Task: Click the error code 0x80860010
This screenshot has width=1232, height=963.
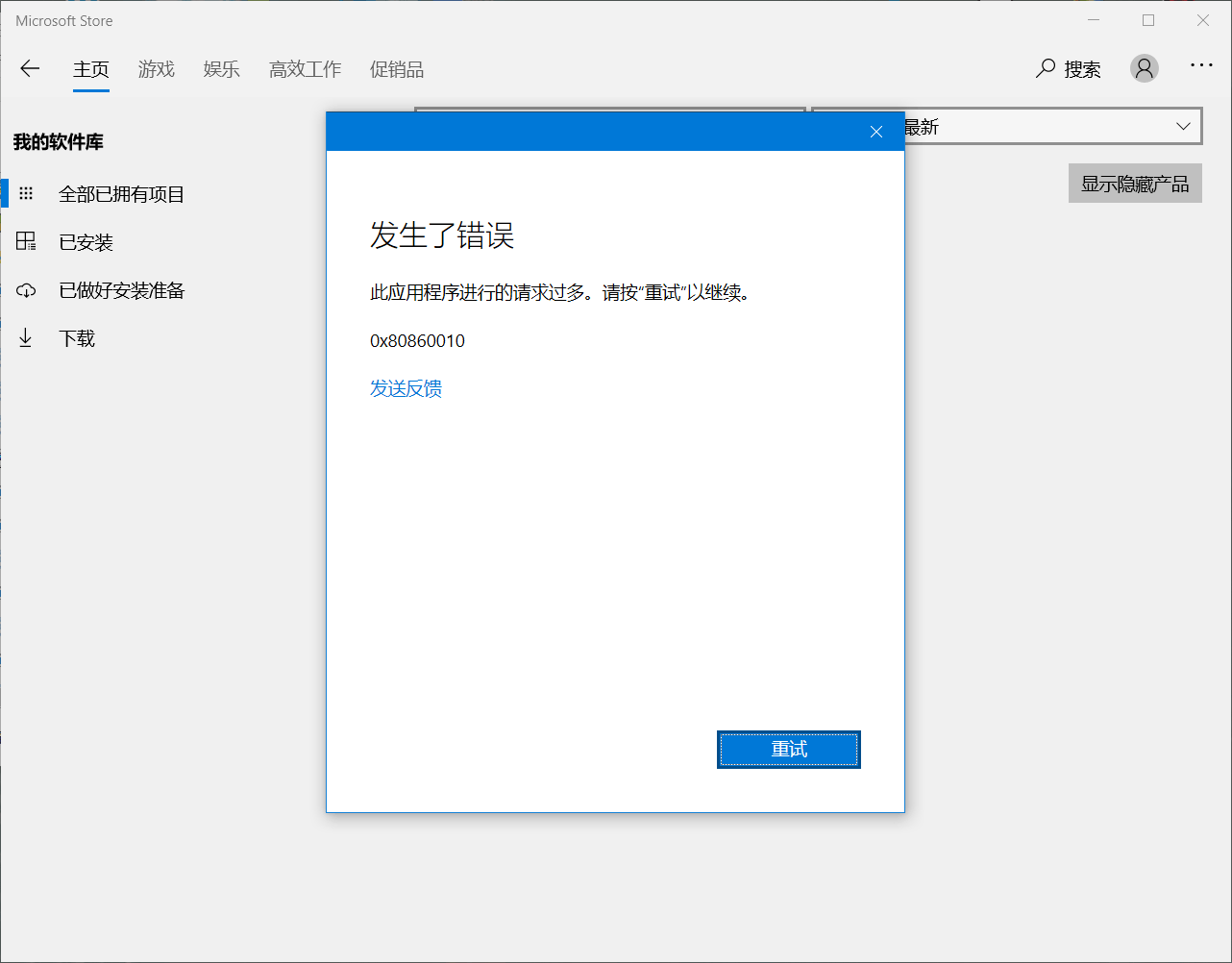Action: (417, 341)
